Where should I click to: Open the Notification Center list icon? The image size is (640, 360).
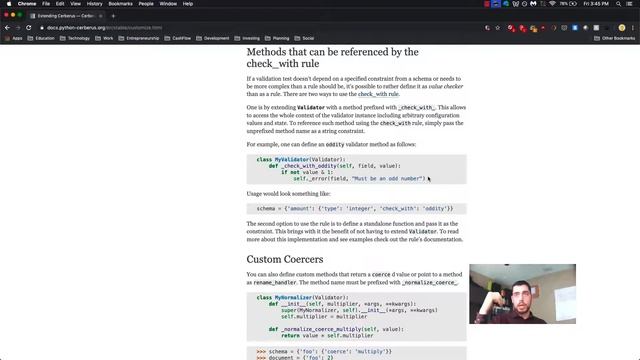[x=629, y=4]
